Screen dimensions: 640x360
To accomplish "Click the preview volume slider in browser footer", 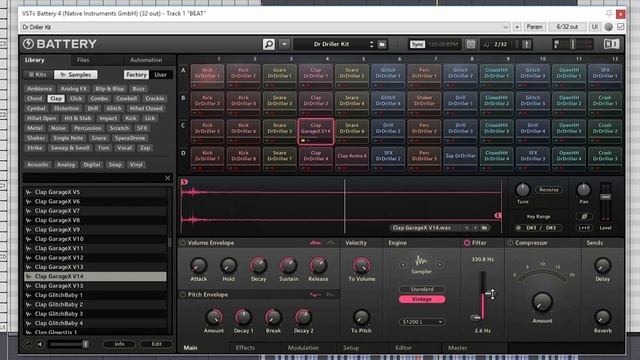I will pyautogui.click(x=68, y=344).
